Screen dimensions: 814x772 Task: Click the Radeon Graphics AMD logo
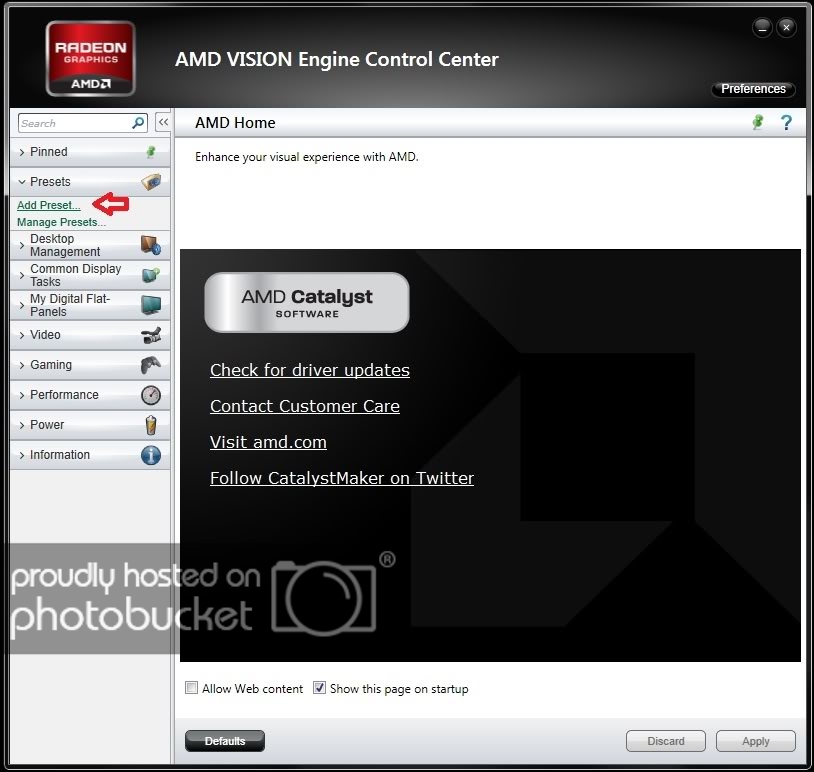coord(91,59)
